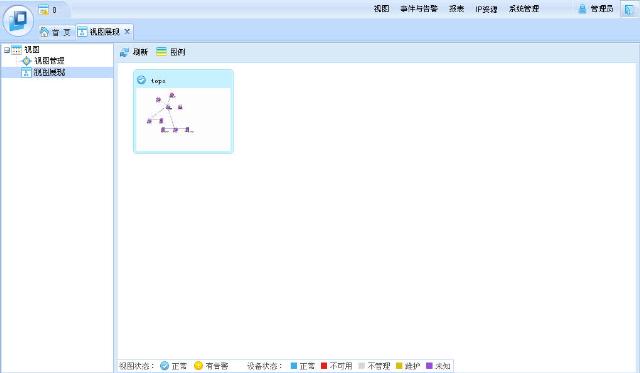Click the 刷新 refresh toolbar icon
Viewport: 640px width, 373px height.
point(124,52)
